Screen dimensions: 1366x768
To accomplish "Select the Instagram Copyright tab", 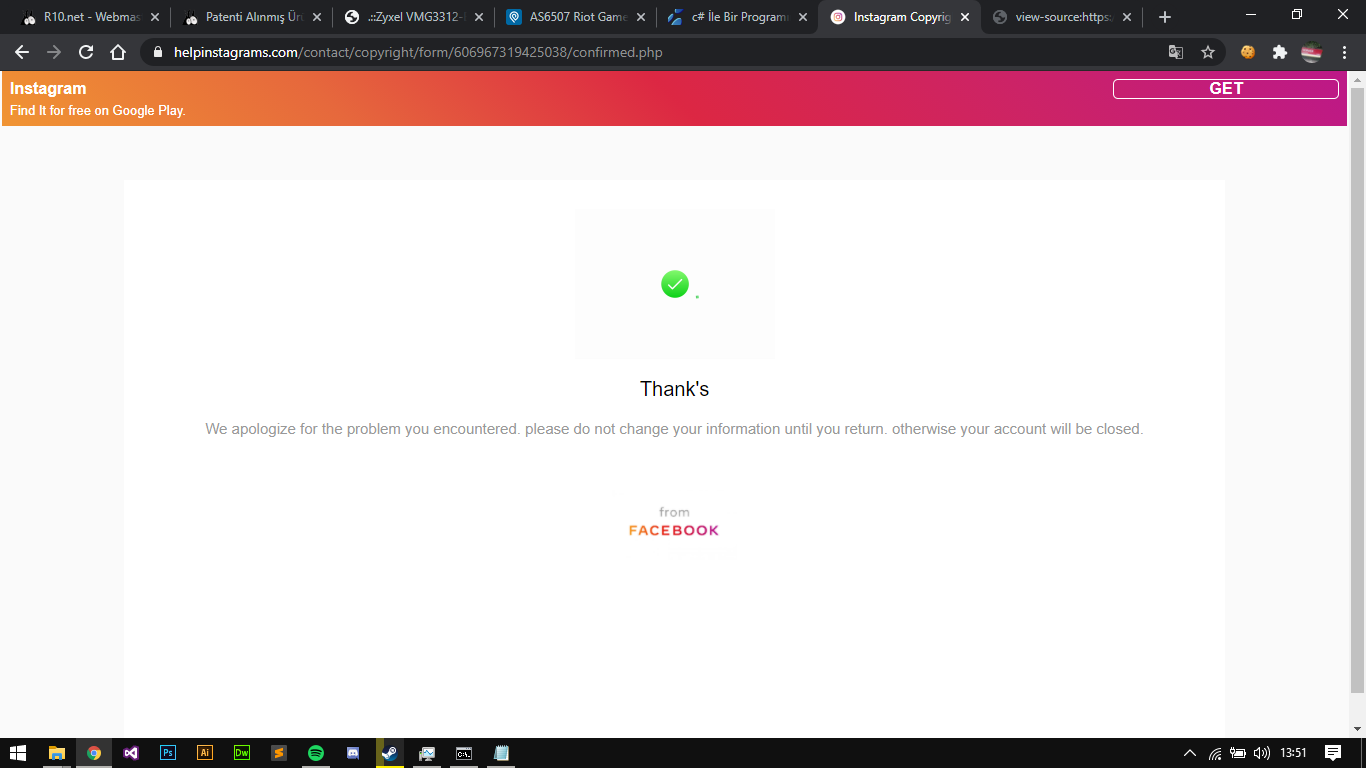I will [x=899, y=17].
